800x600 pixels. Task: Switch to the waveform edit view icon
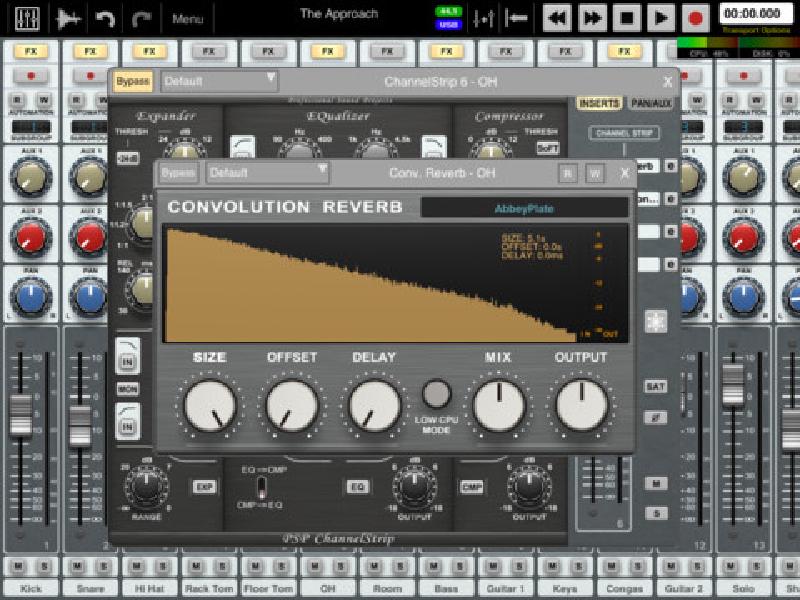[x=69, y=18]
